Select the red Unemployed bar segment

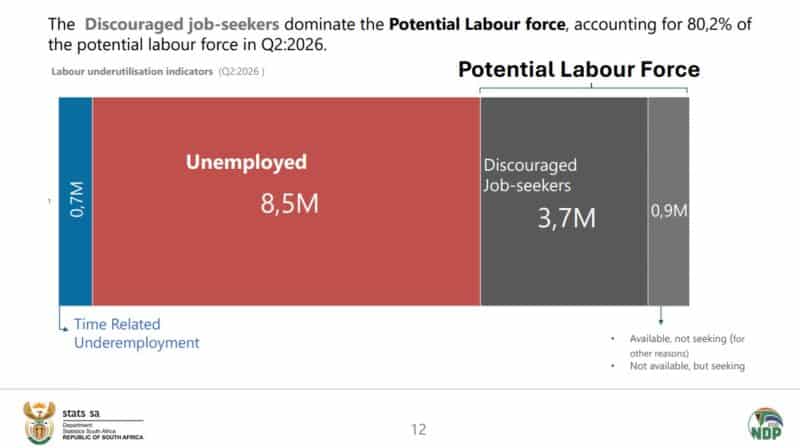pos(286,202)
